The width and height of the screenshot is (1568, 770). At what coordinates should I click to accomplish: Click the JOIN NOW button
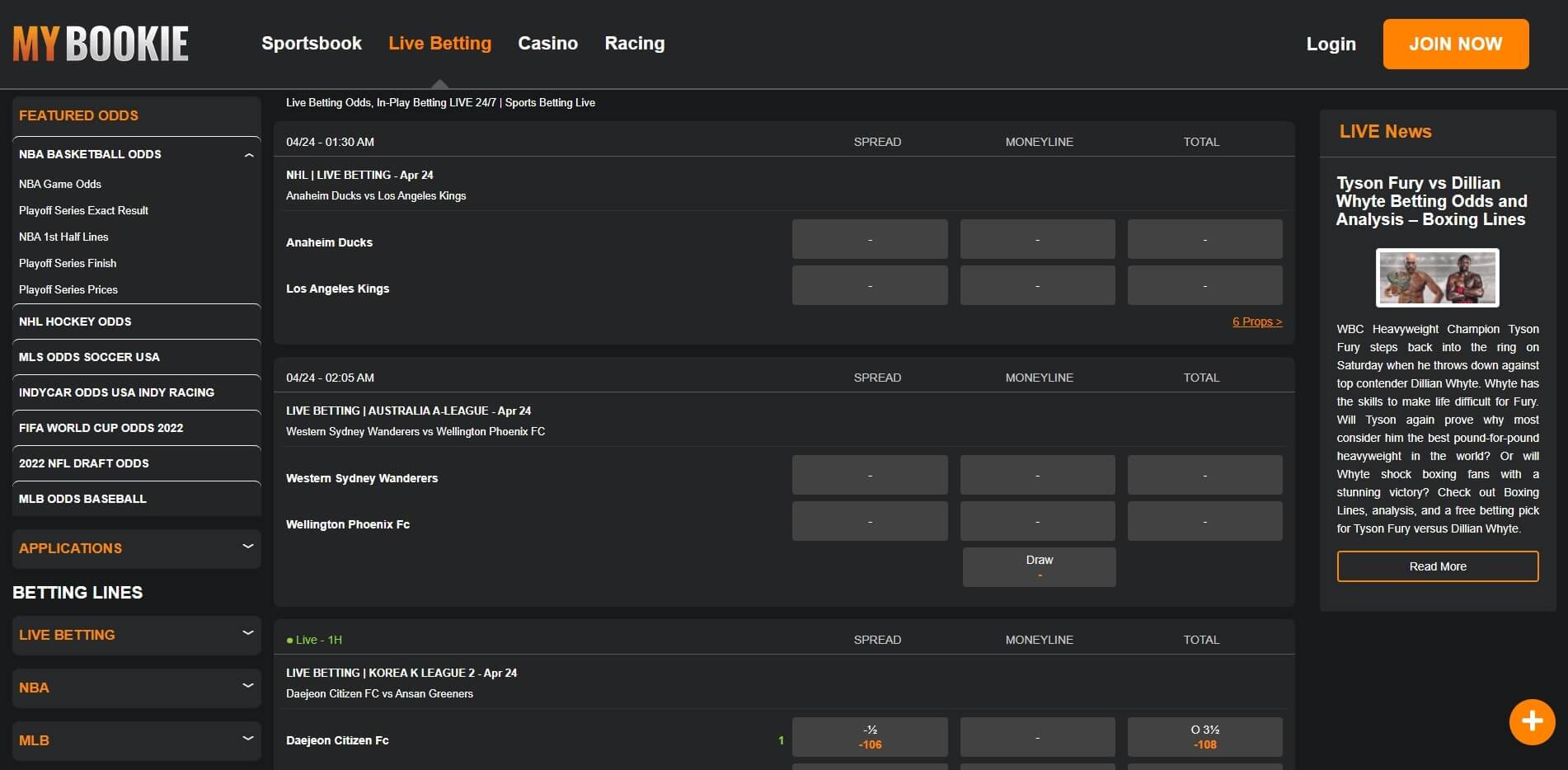tap(1455, 44)
